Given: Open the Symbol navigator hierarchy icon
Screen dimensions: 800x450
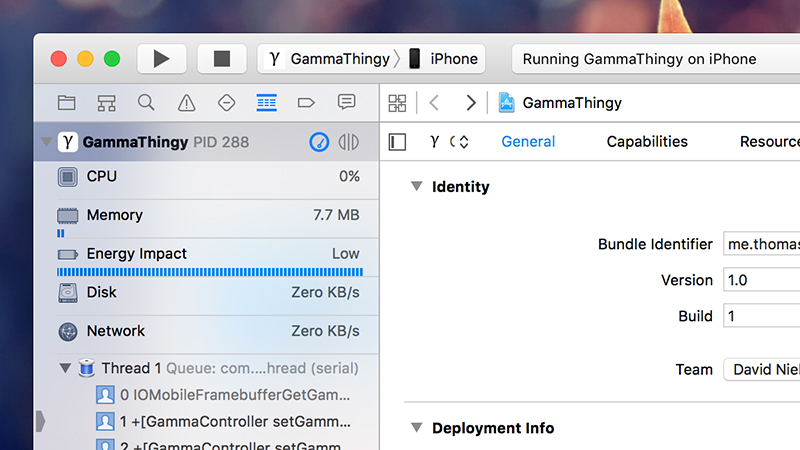Looking at the screenshot, I should (106, 103).
